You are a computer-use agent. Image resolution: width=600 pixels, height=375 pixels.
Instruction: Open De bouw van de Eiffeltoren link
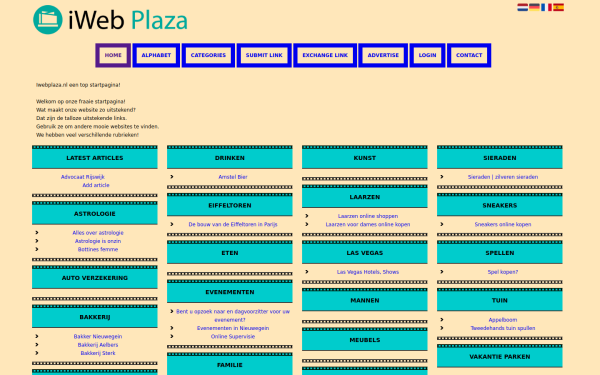(233, 224)
